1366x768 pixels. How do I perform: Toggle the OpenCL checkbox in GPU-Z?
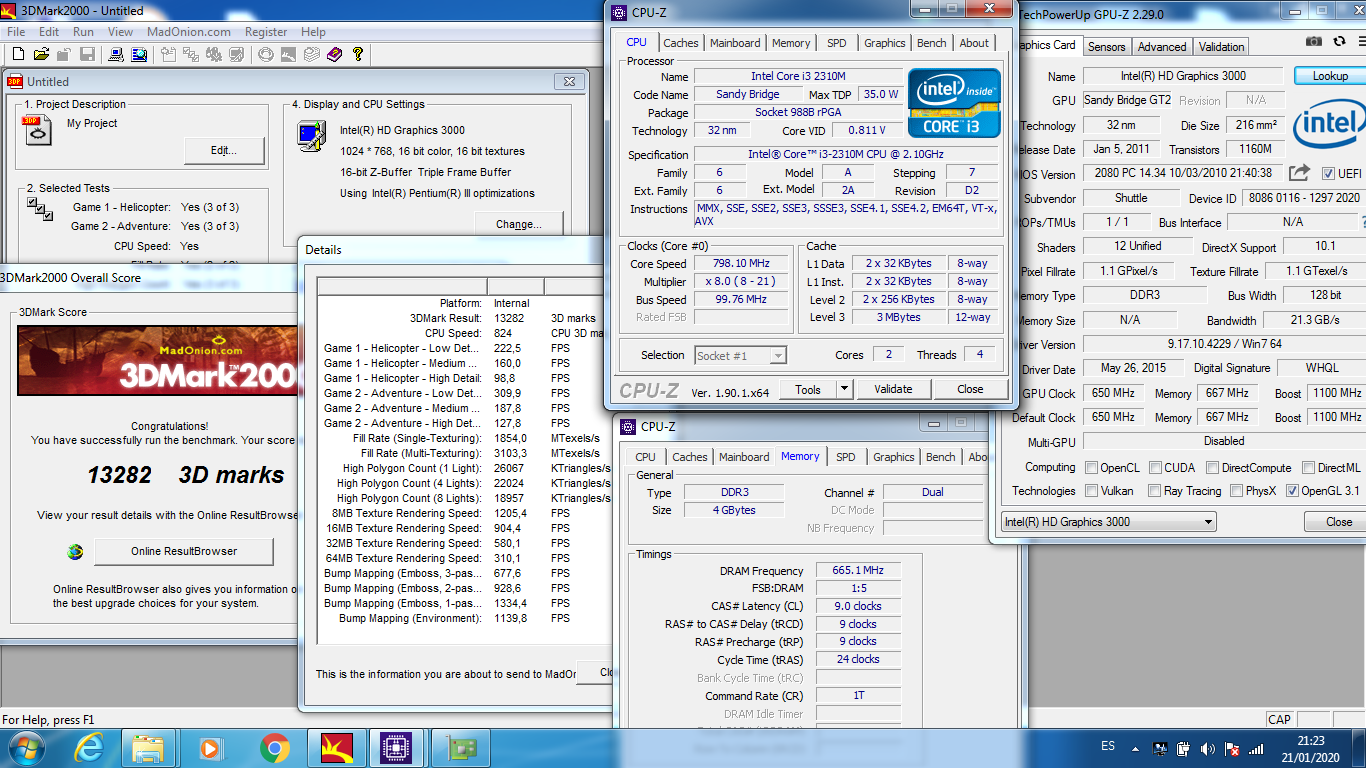pyautogui.click(x=1091, y=467)
